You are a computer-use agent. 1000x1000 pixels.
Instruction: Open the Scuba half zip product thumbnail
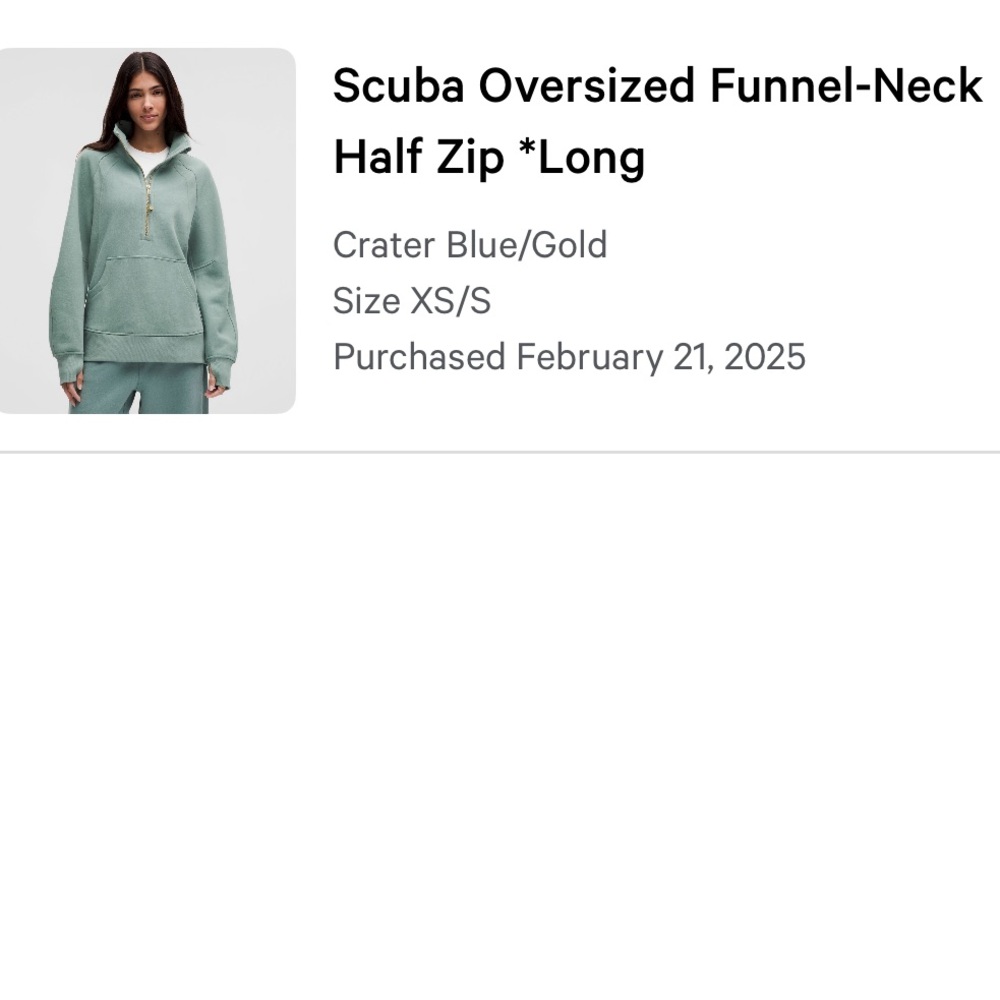tap(147, 231)
